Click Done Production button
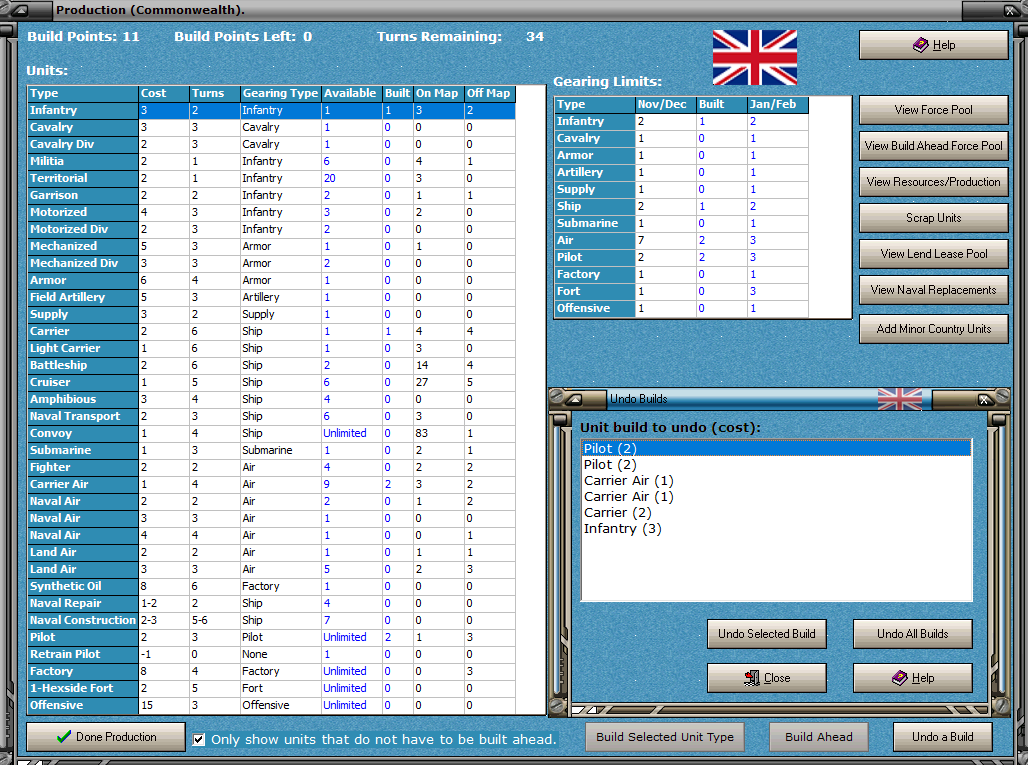Image resolution: width=1028 pixels, height=765 pixels. coord(106,737)
